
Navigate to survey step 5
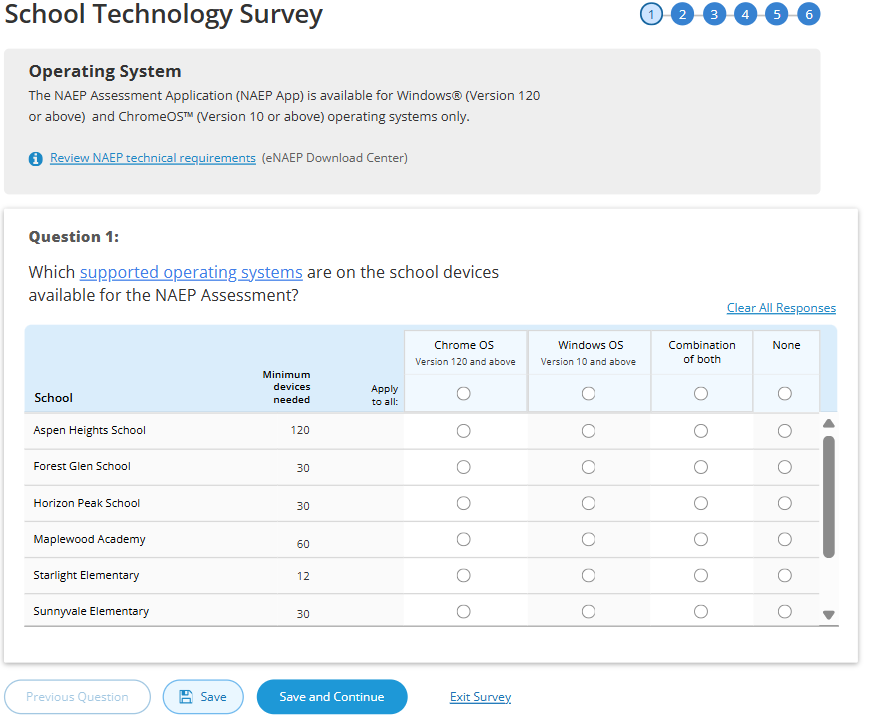(x=777, y=14)
